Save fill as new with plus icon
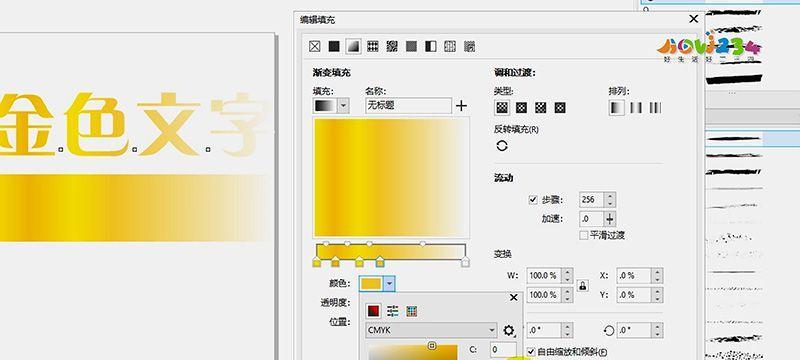 click(461, 106)
